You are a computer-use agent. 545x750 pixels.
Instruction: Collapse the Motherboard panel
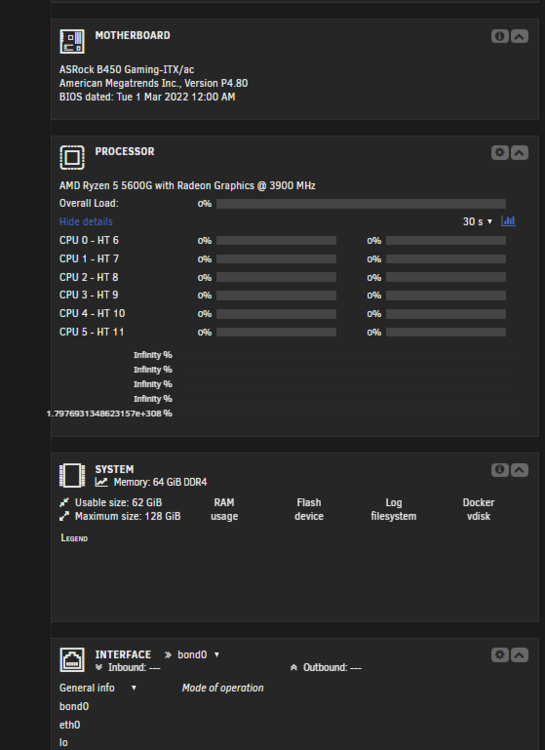520,36
